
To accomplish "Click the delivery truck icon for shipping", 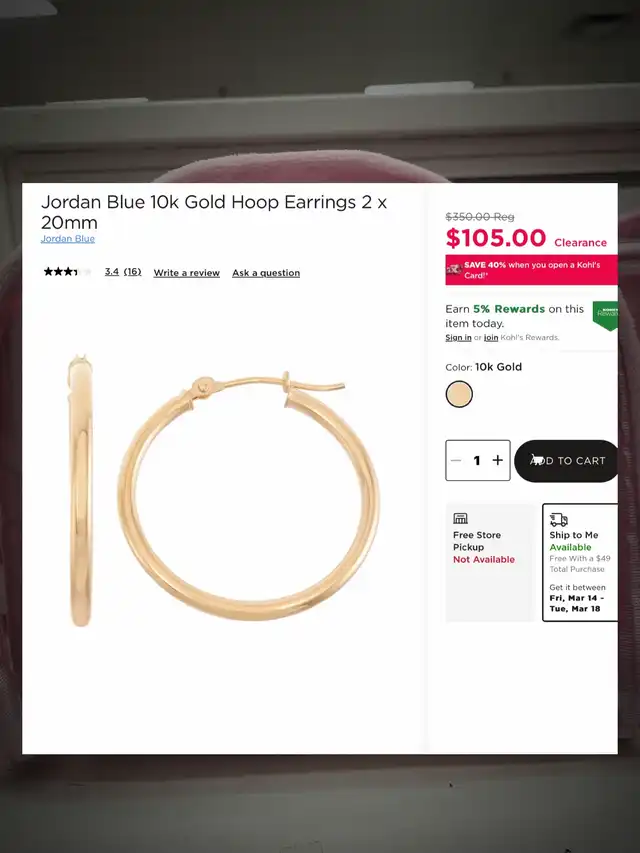I will (559, 520).
